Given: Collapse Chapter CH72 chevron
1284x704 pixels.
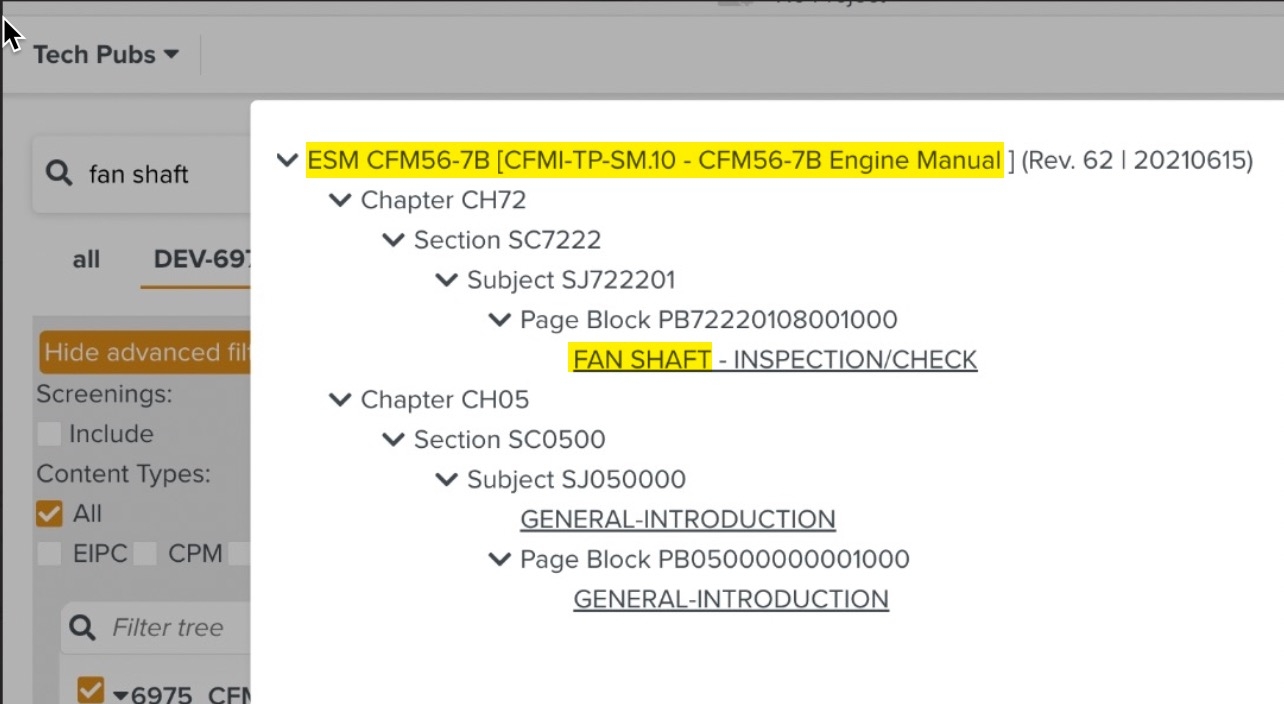Looking at the screenshot, I should (x=341, y=200).
